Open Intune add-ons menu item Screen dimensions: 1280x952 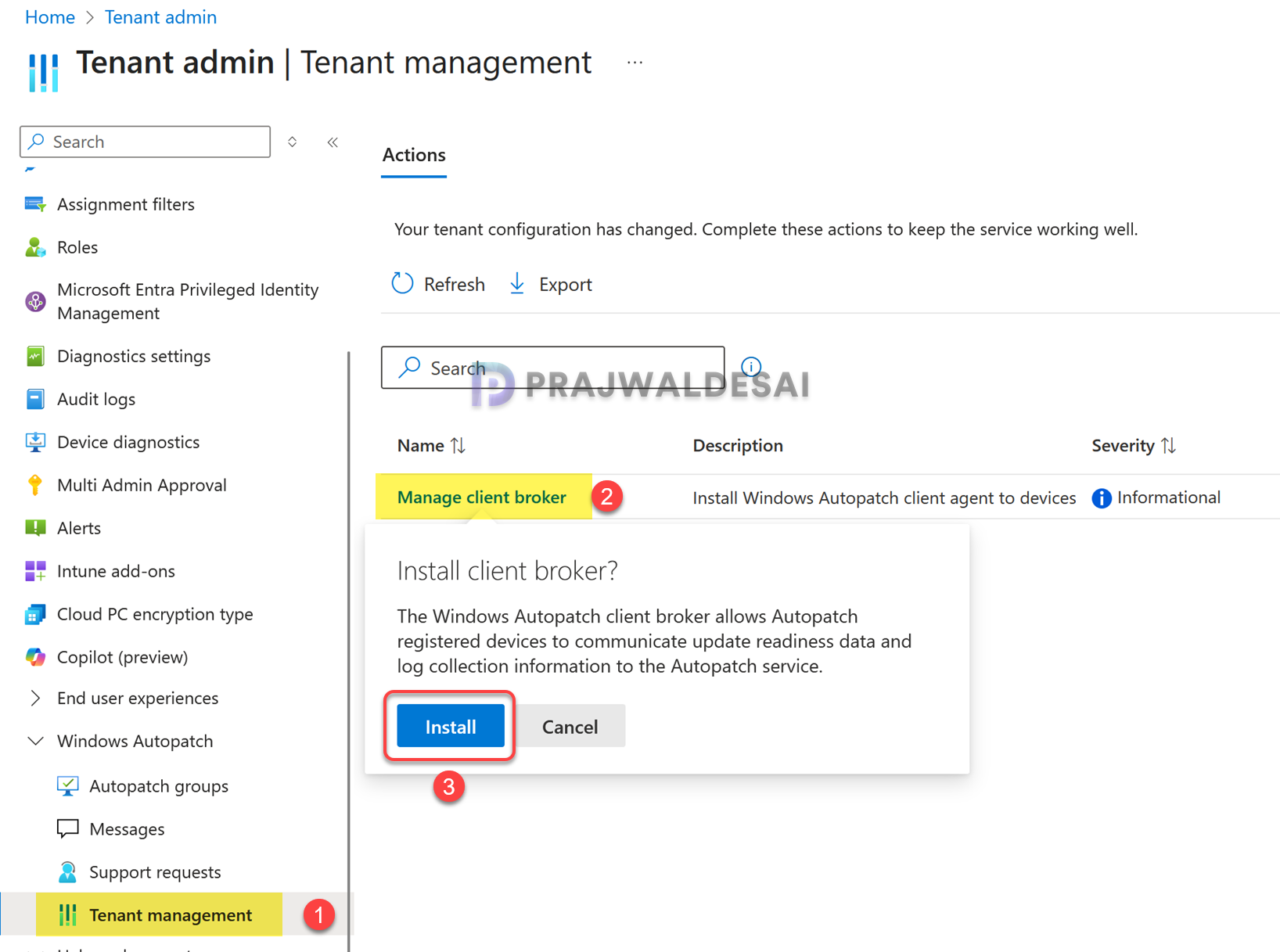point(116,571)
